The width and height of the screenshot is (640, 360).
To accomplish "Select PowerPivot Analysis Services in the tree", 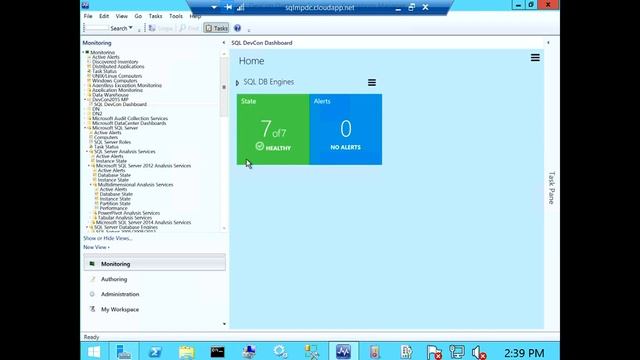I will tap(129, 213).
